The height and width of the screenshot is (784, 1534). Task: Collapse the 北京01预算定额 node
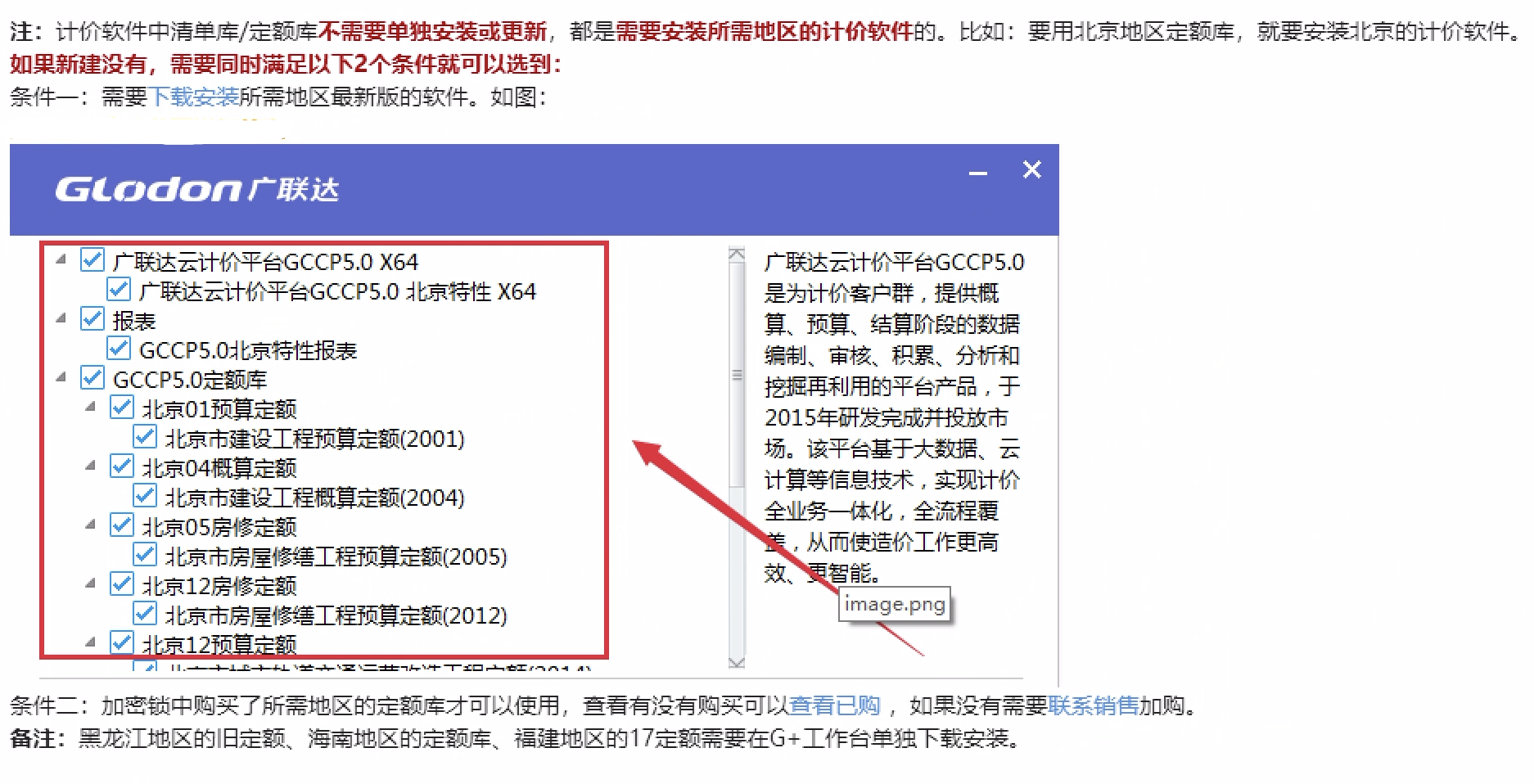coord(91,407)
